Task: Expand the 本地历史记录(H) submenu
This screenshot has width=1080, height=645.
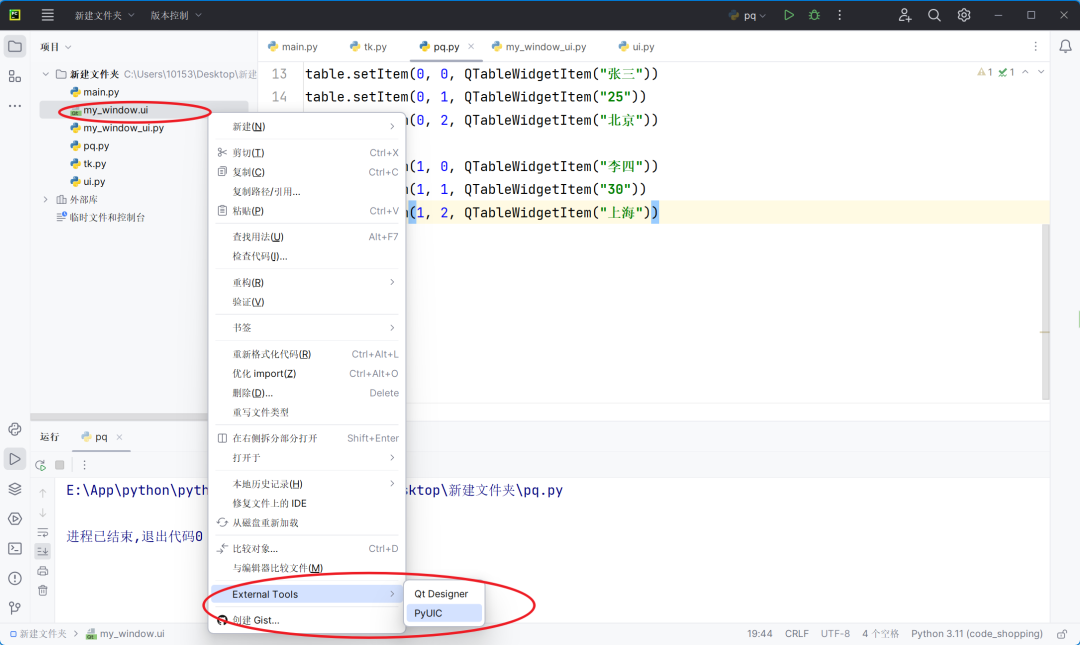Action: [307, 484]
